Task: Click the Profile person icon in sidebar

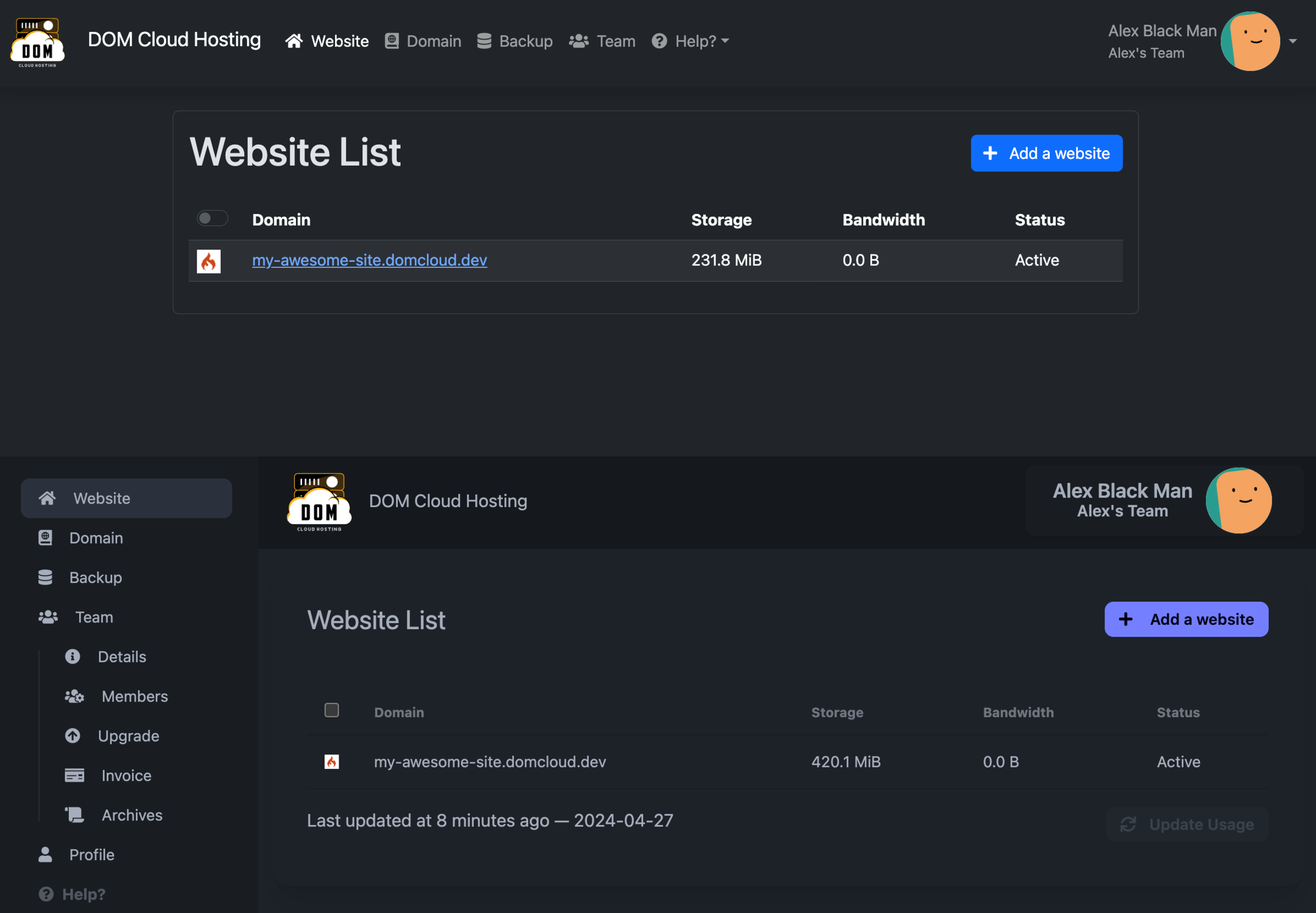Action: click(x=45, y=854)
